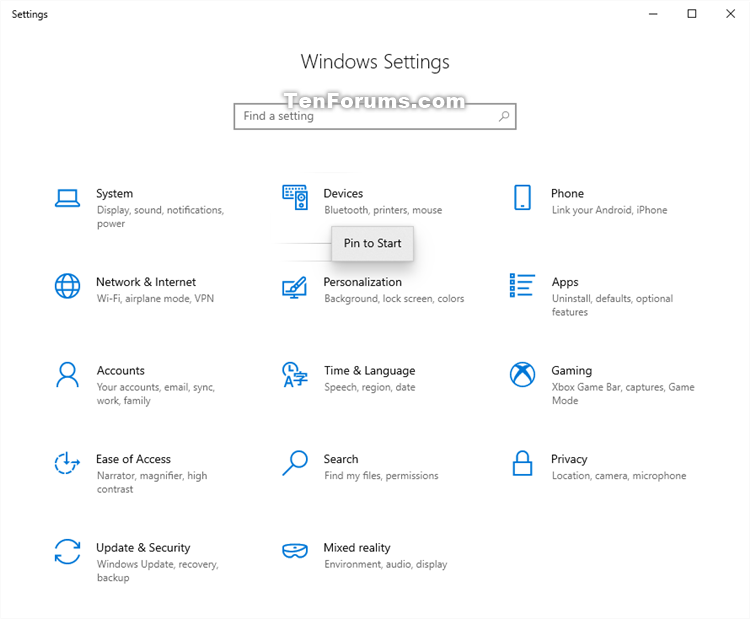Go to Accounts settings title
Viewport: 750px width, 619px height.
[121, 371]
